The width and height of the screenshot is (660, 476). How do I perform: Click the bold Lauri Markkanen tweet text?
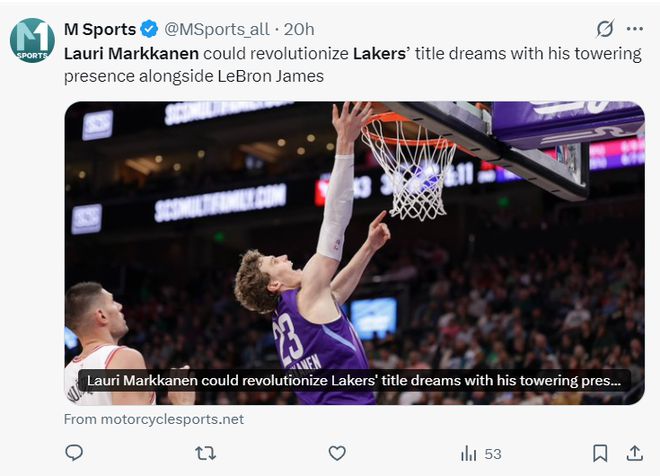[131, 53]
